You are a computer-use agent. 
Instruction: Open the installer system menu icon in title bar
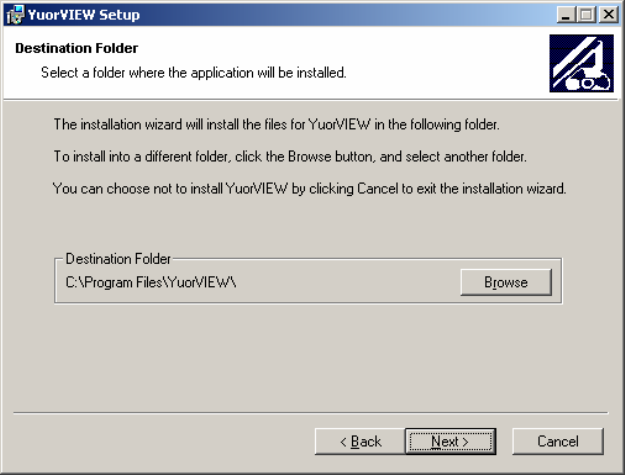click(14, 15)
